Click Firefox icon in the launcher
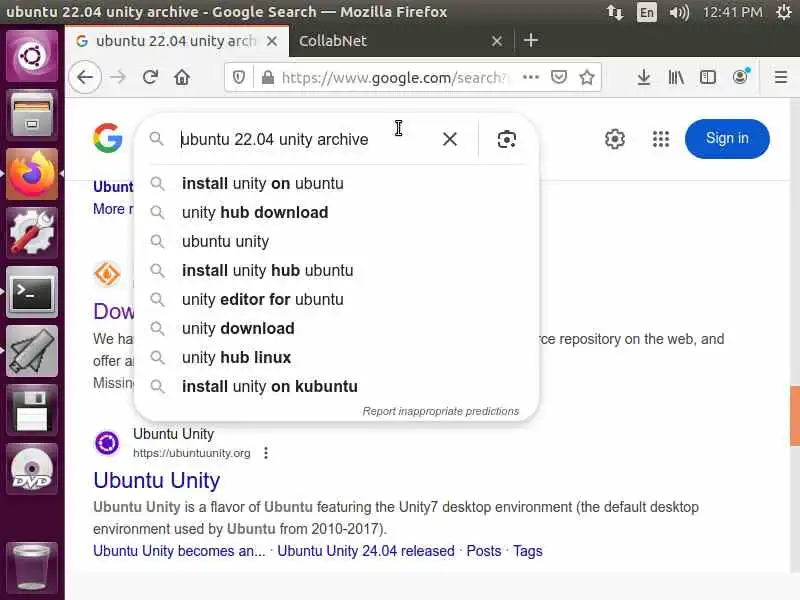This screenshot has width=800, height=600. 32,174
